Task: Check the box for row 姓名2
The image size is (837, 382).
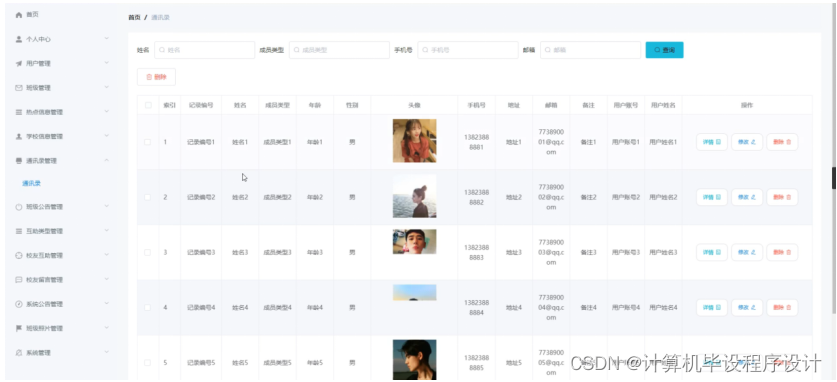Action: click(148, 197)
